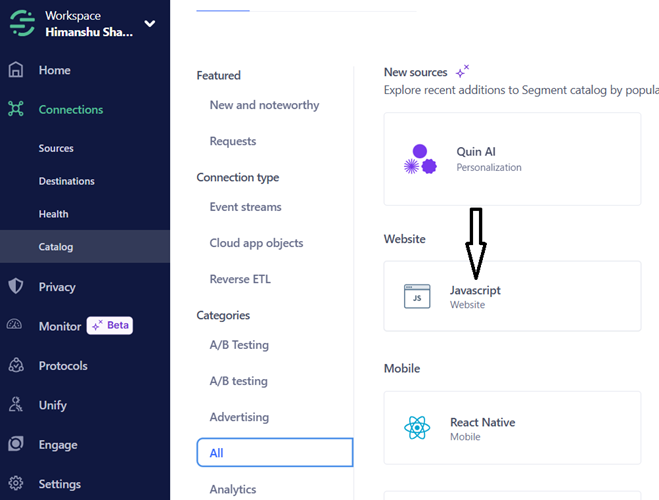The height and width of the screenshot is (500, 659).
Task: Open the Quin AI source card
Action: coord(512,159)
